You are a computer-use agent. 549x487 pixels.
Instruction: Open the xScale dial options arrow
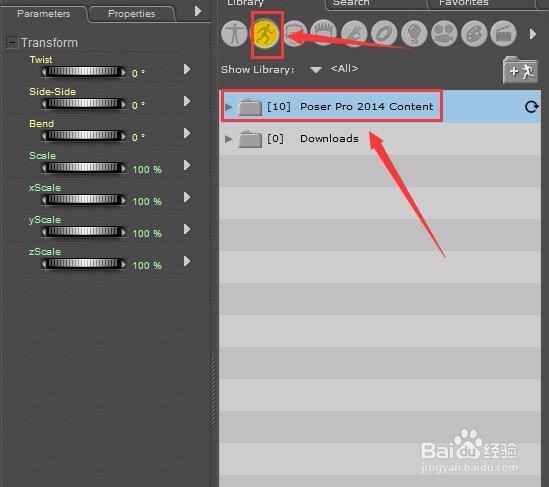187,197
